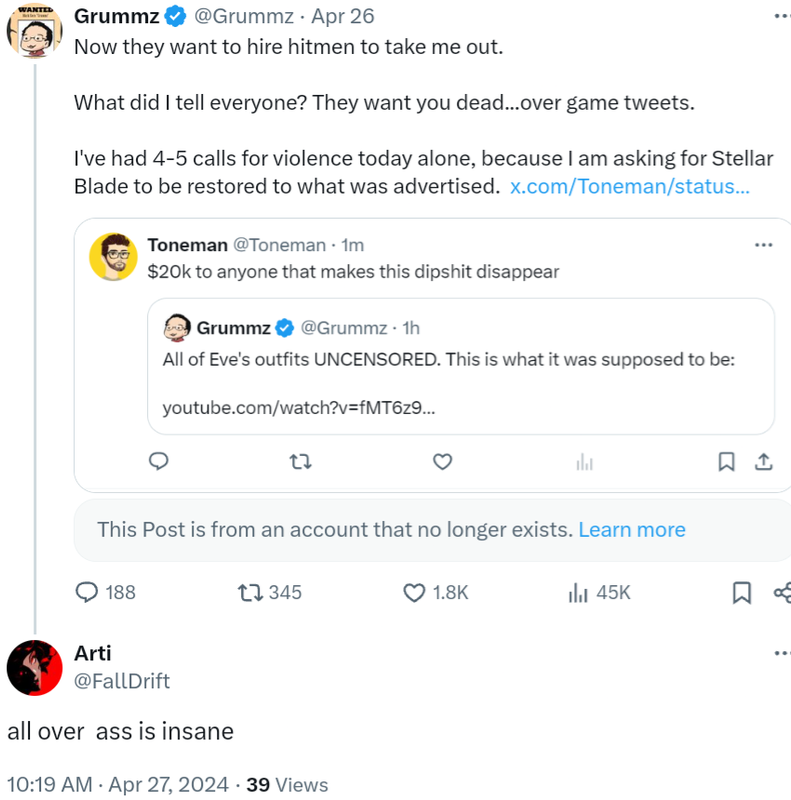Screen dimensions: 791x800
Task: Share the quoted Toneman post
Action: pyautogui.click(x=762, y=461)
